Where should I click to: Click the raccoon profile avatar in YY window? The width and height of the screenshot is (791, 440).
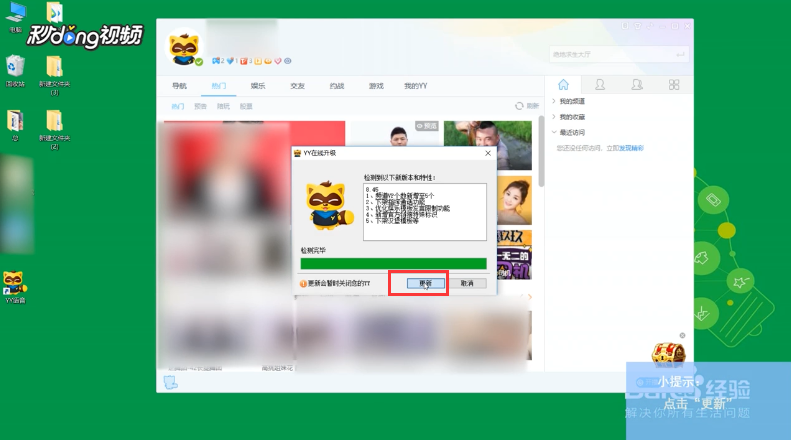coord(184,48)
